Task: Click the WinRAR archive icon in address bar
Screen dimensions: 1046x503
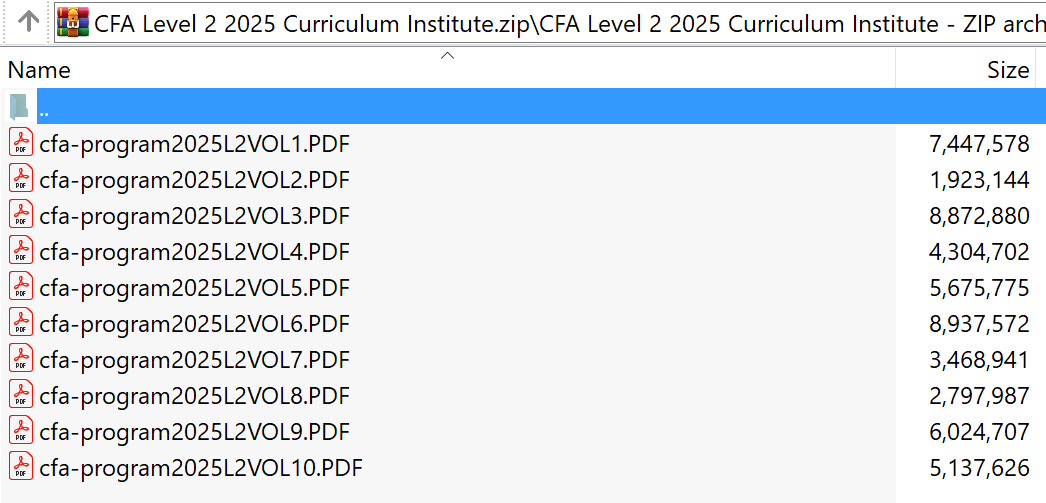Action: point(72,22)
